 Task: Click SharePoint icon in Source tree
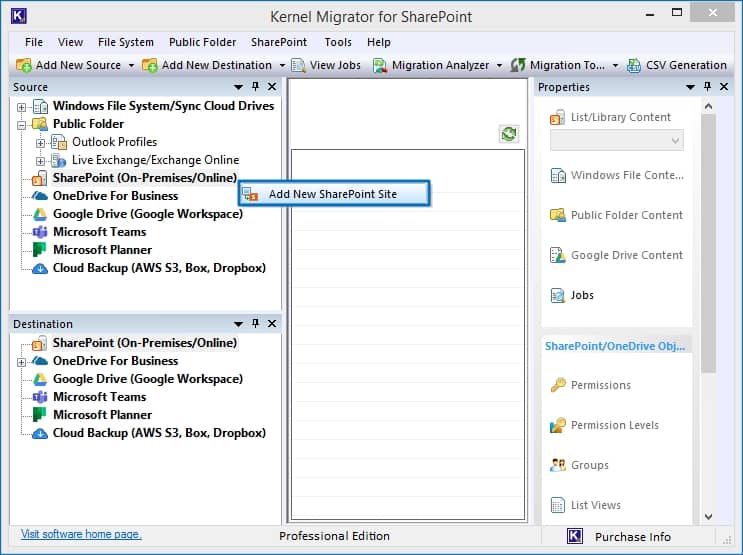pyautogui.click(x=39, y=178)
